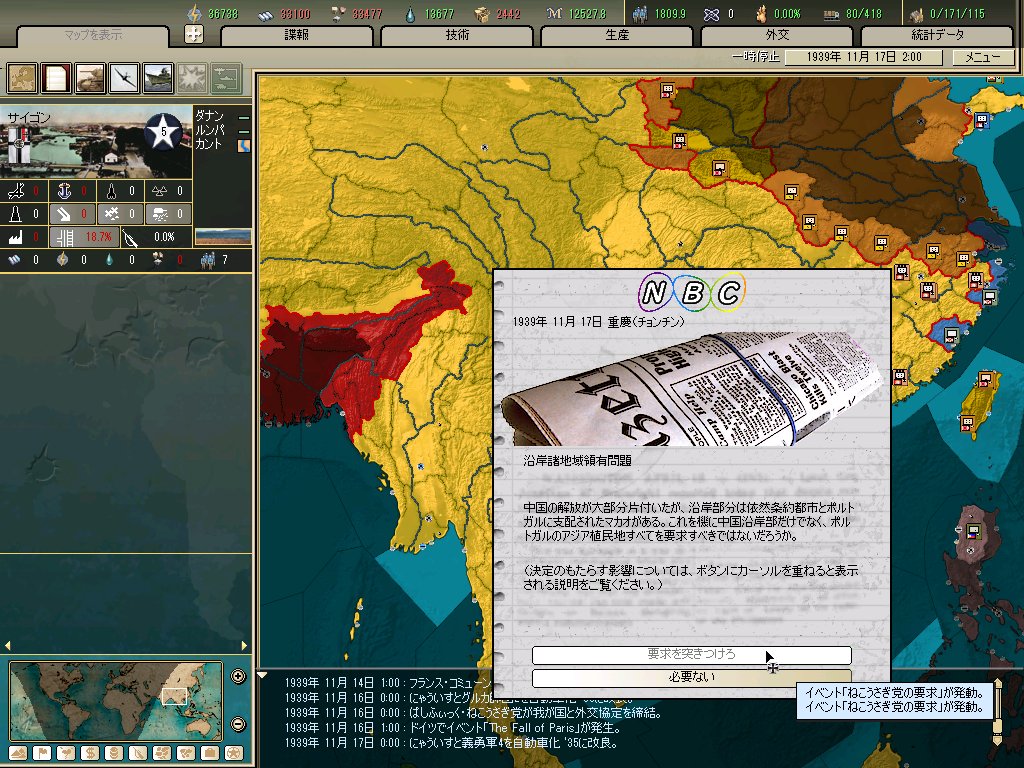The height and width of the screenshot is (768, 1024).
Task: Switch to weather map mode
Action: (66, 753)
